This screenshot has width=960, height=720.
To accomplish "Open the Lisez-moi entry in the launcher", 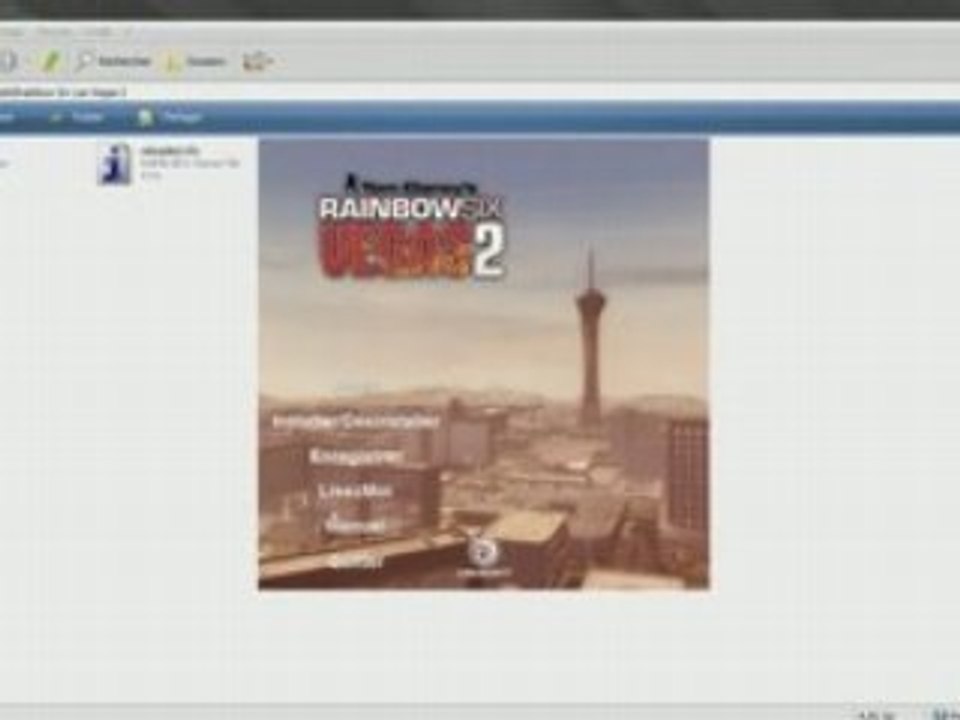I will click(355, 491).
